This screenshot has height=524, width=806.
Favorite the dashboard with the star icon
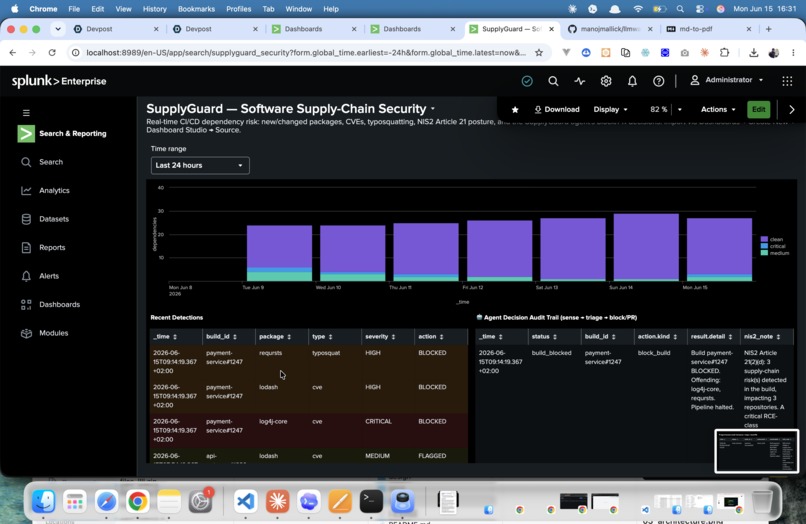pyautogui.click(x=515, y=110)
